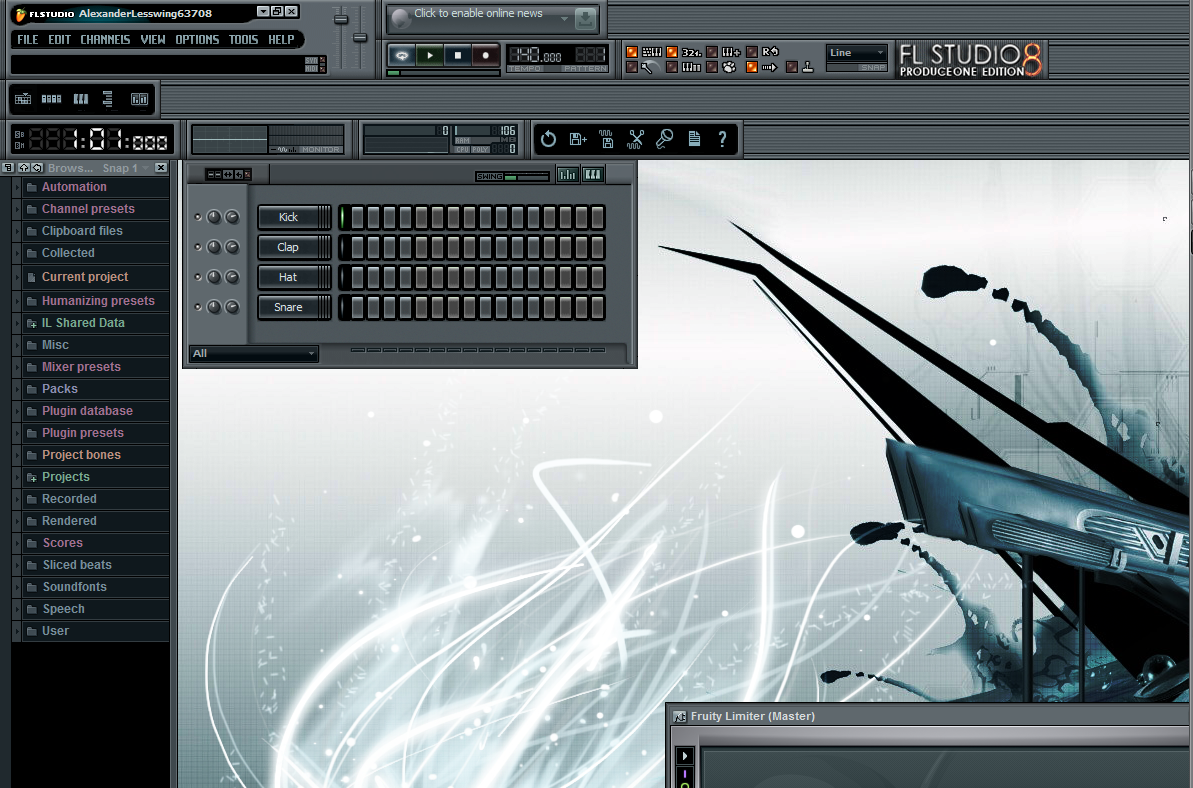Click the render wave file icon
The image size is (1193, 788).
606,139
